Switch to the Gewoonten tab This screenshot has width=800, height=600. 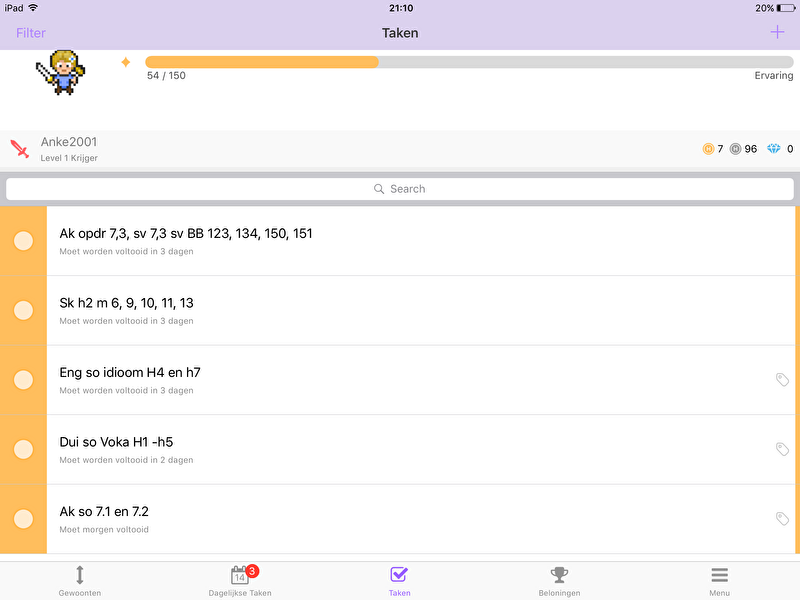click(x=80, y=580)
